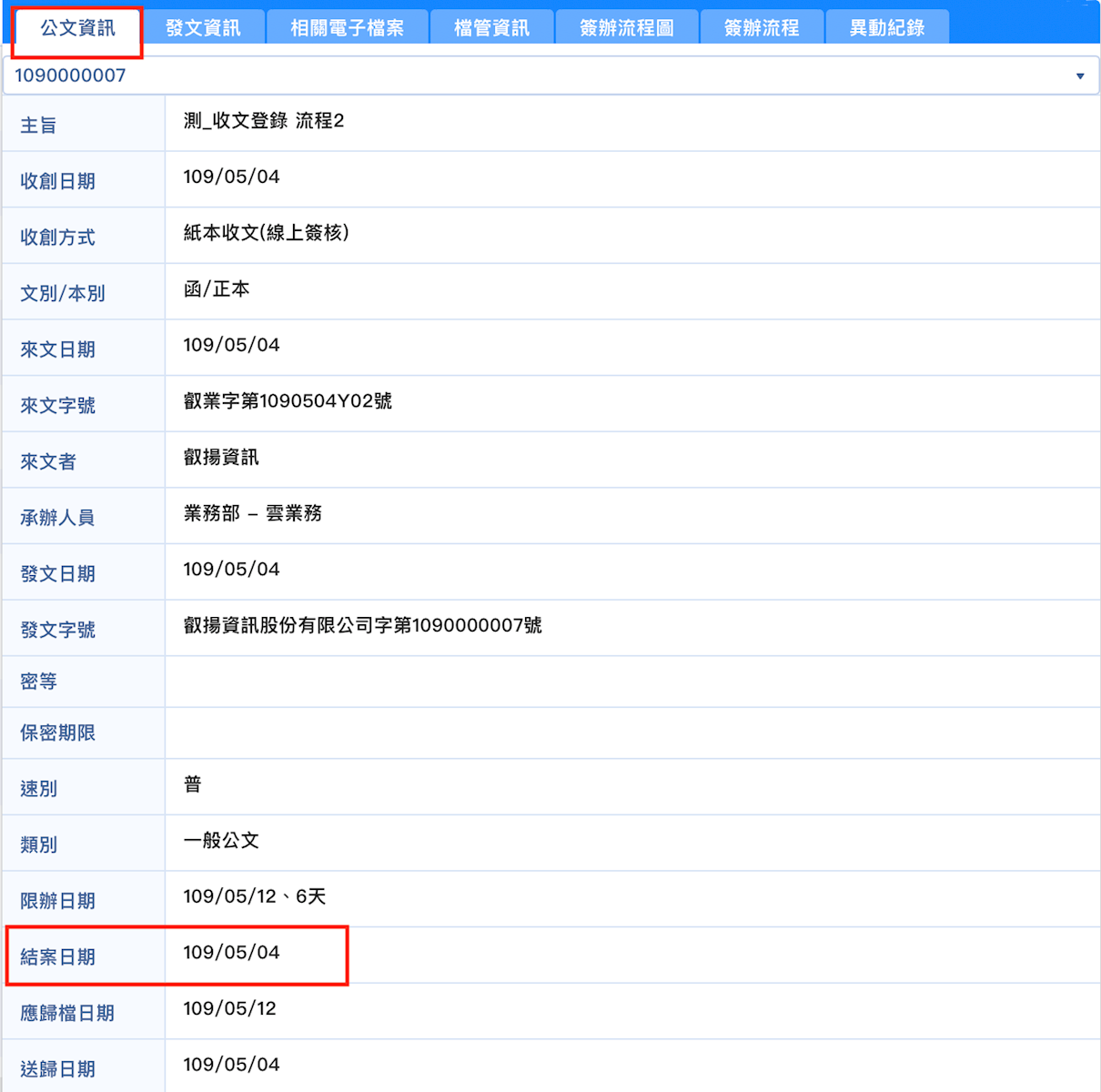
Task: Switch to the 發文資訊 tab
Action: [x=203, y=28]
